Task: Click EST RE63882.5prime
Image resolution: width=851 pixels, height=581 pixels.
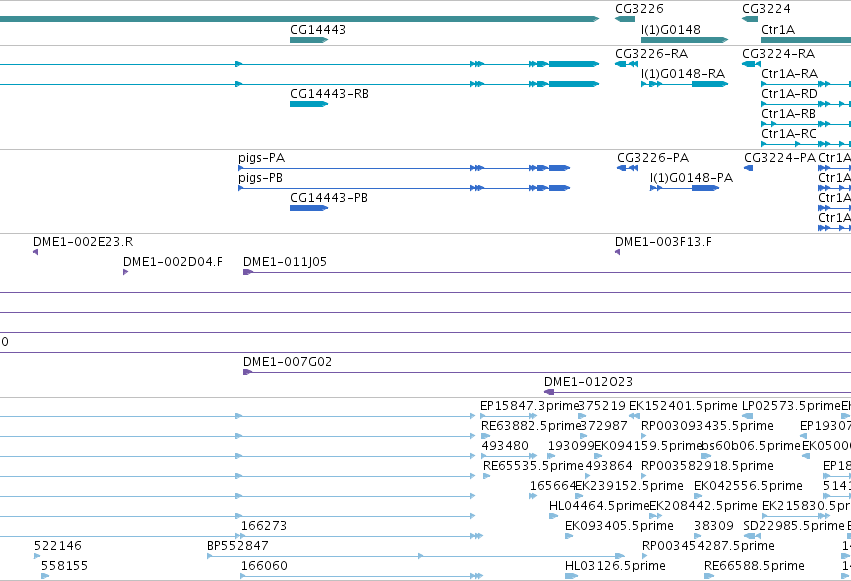Action: tap(485, 436)
